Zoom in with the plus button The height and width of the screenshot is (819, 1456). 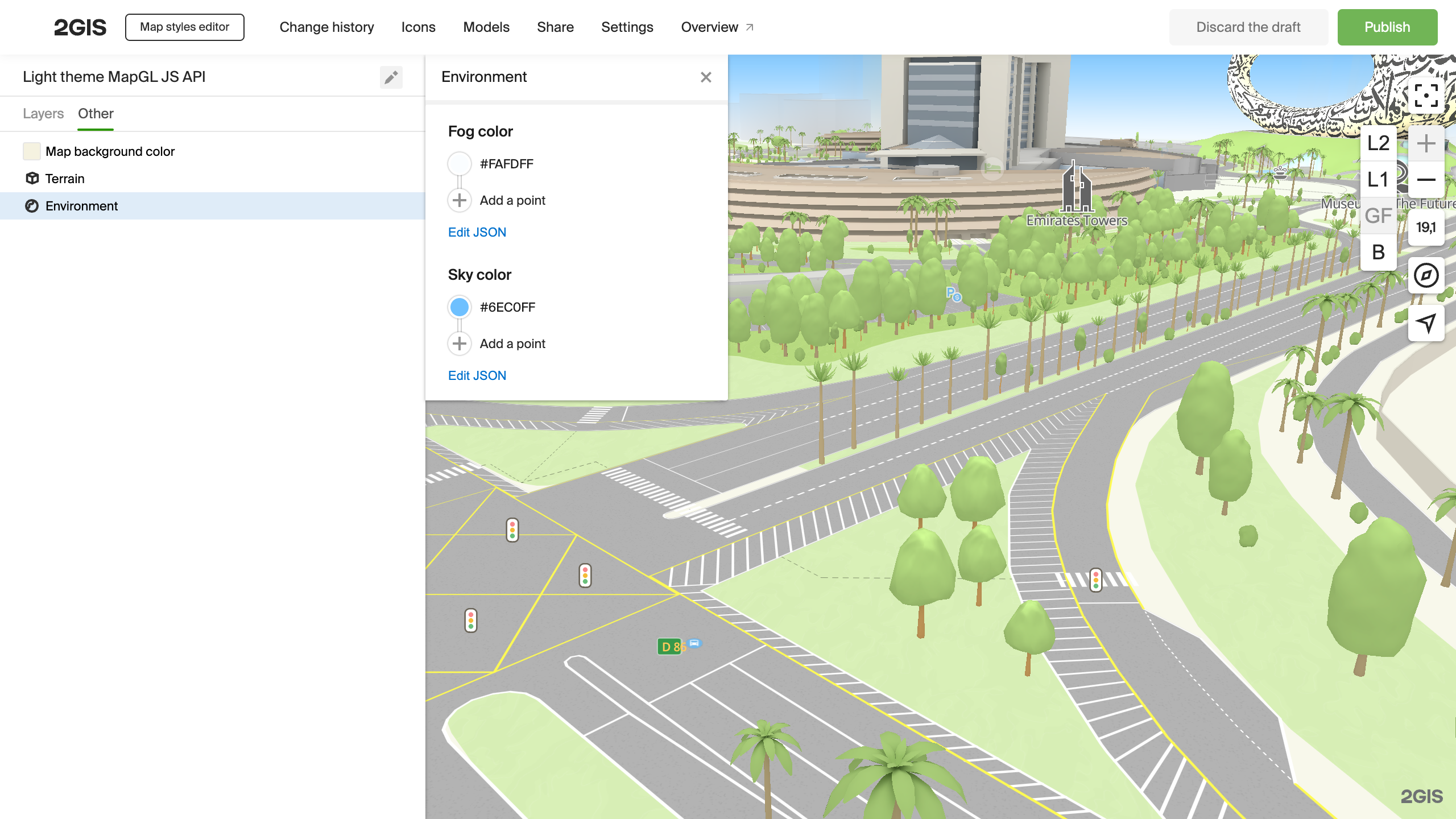pyautogui.click(x=1426, y=143)
